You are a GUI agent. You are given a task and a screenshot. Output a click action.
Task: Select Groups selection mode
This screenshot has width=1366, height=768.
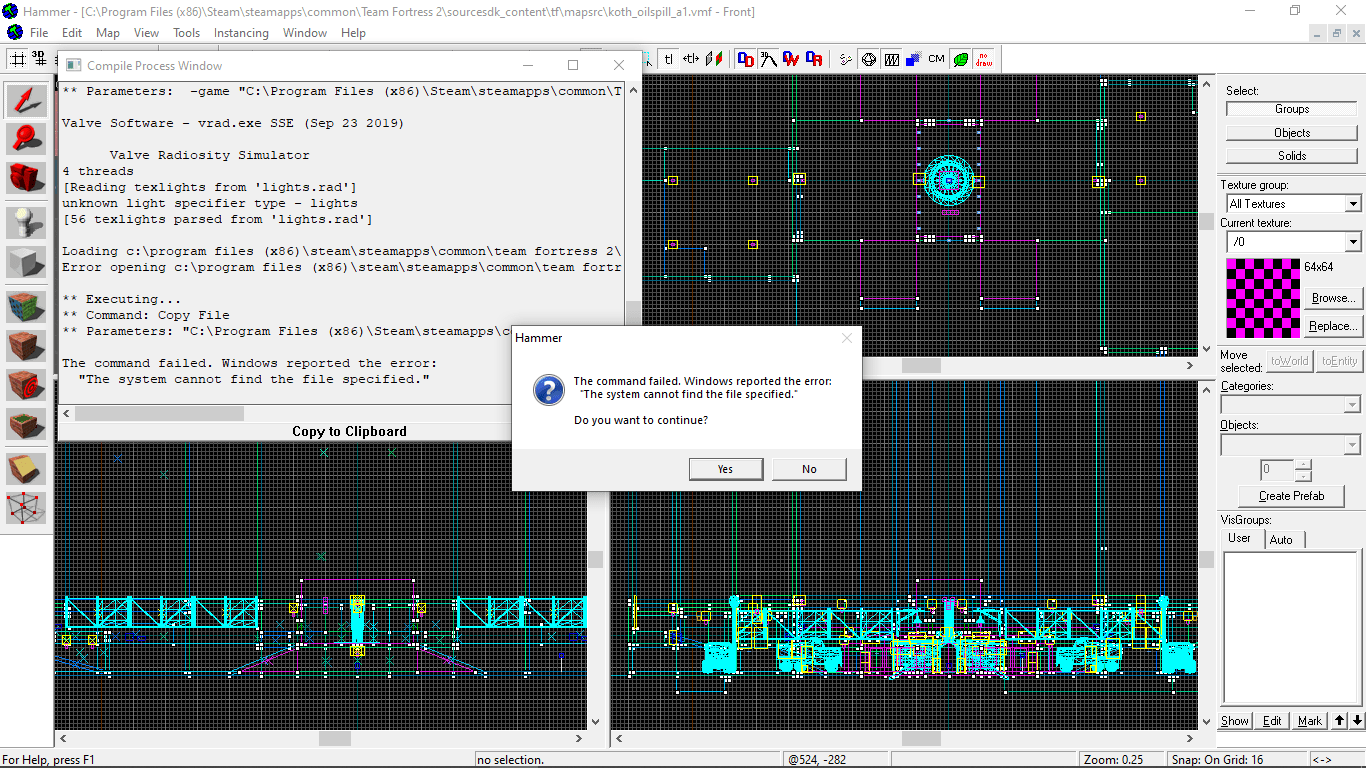click(x=1292, y=109)
